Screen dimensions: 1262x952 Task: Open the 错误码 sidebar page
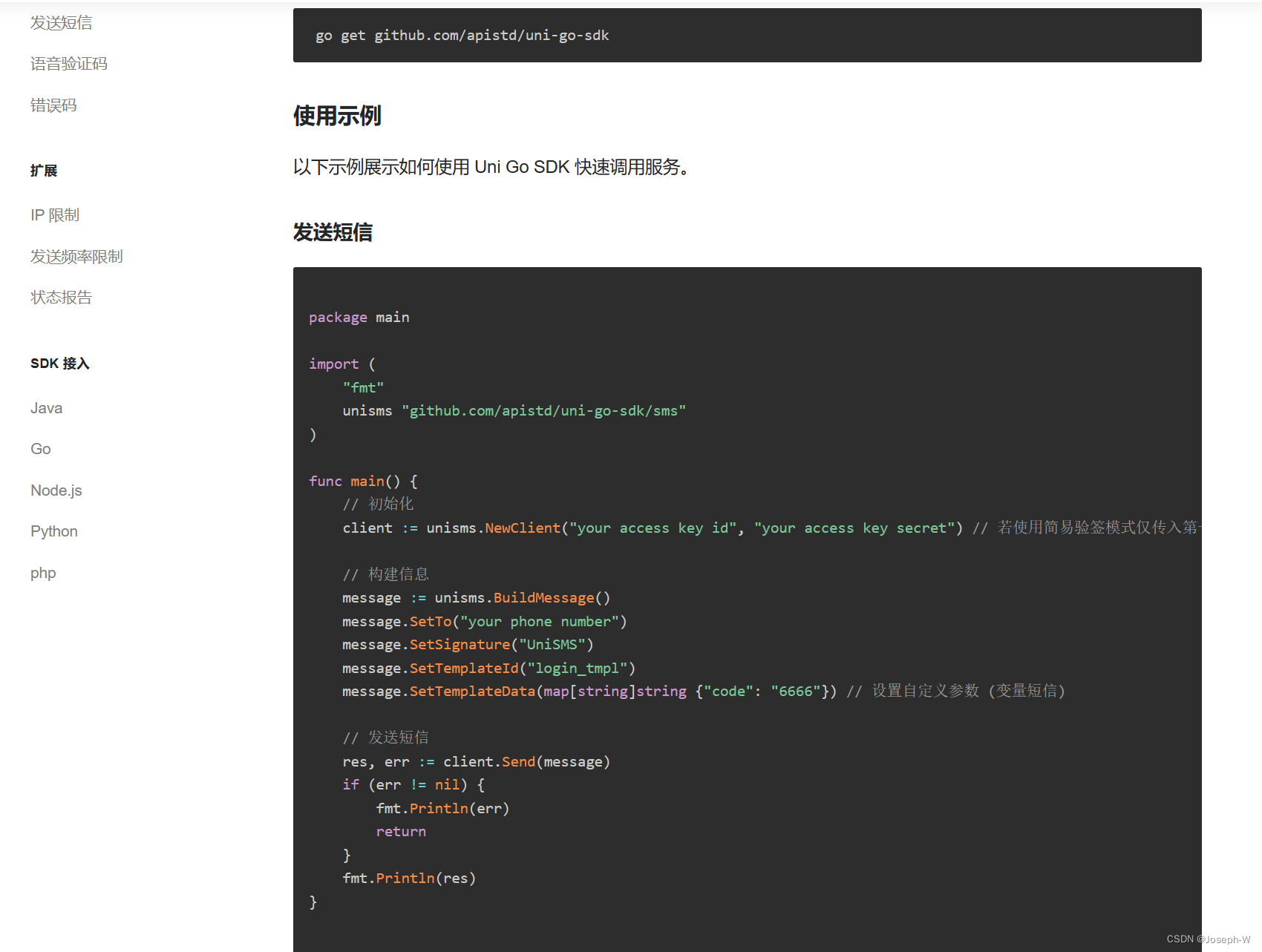[53, 105]
